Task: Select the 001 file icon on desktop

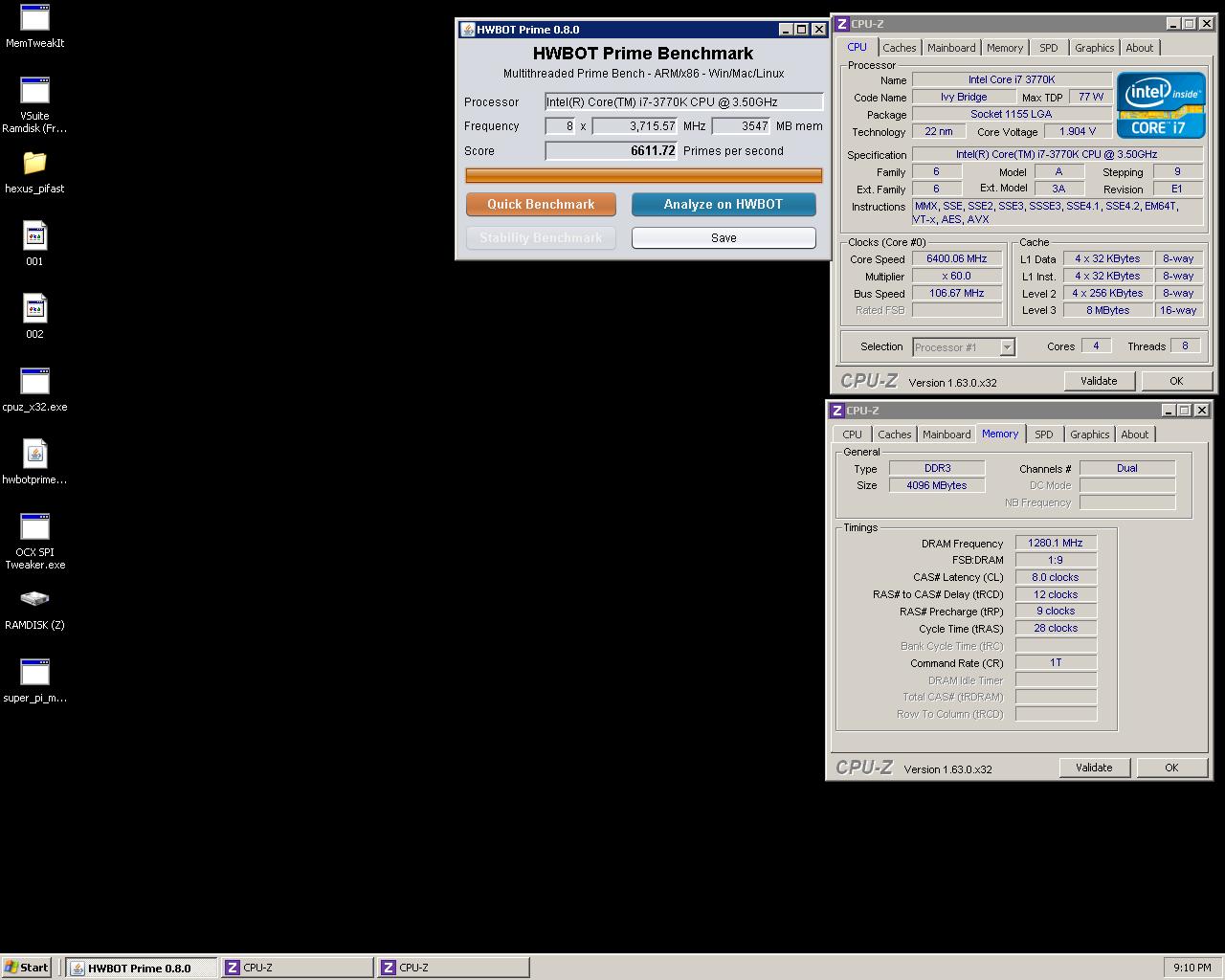Action: coord(34,244)
